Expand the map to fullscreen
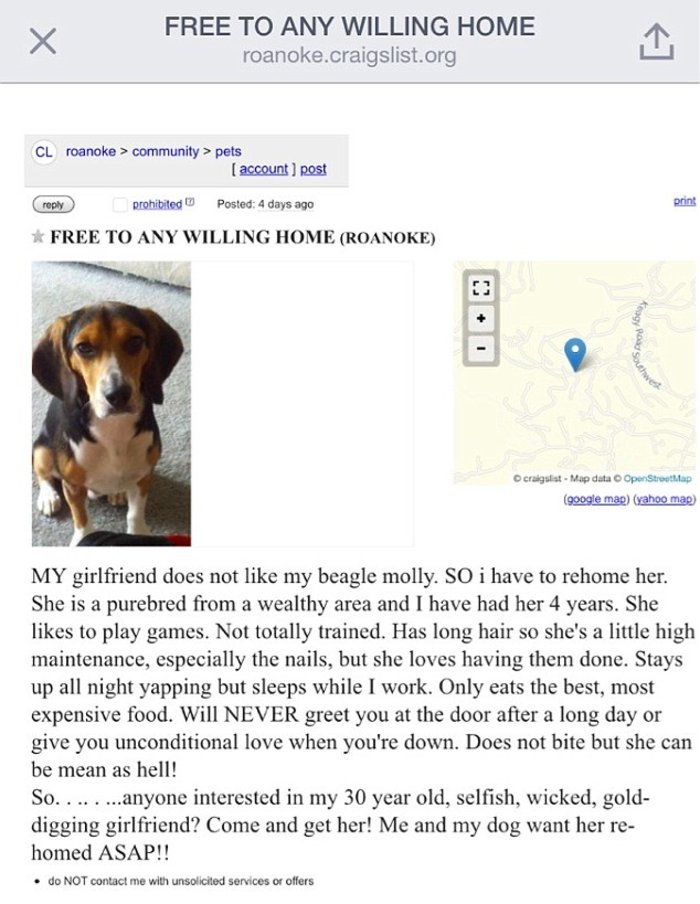 click(x=481, y=288)
